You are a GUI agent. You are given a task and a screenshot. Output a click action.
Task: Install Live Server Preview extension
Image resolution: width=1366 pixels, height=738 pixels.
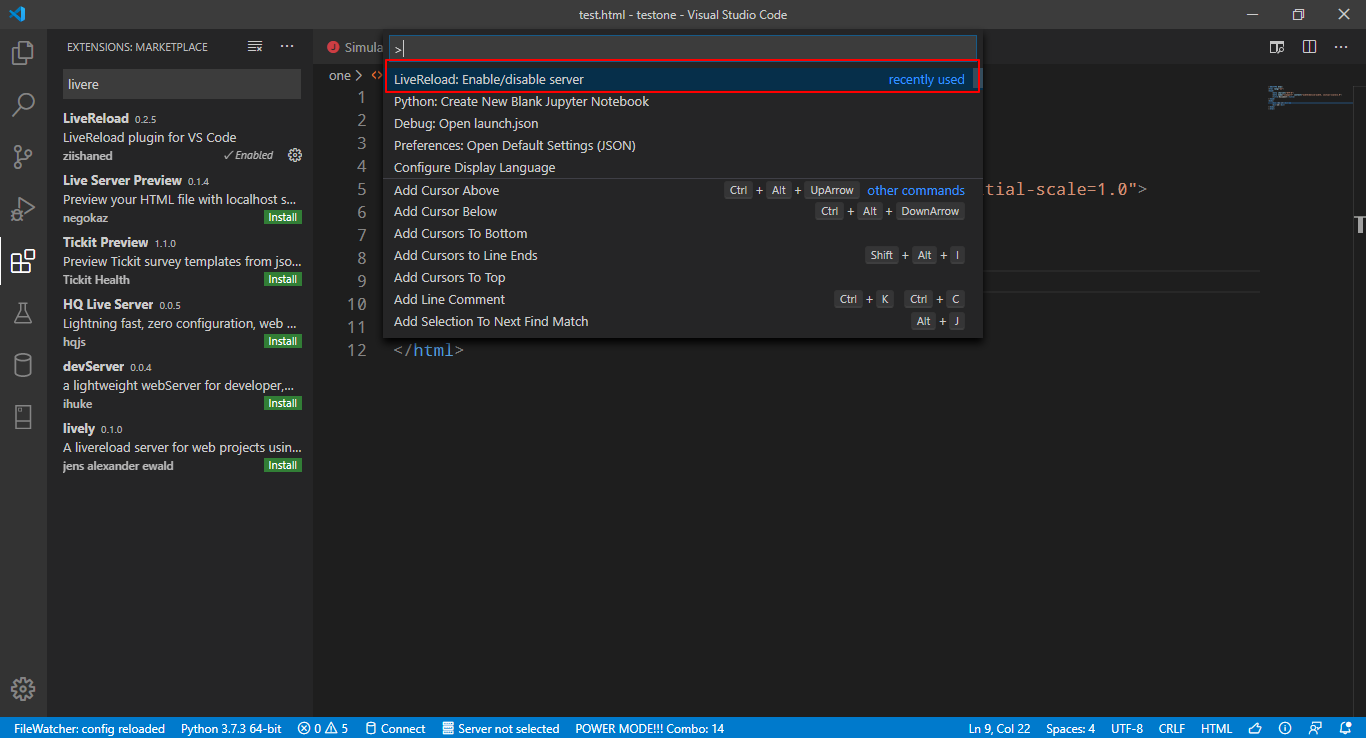[283, 217]
